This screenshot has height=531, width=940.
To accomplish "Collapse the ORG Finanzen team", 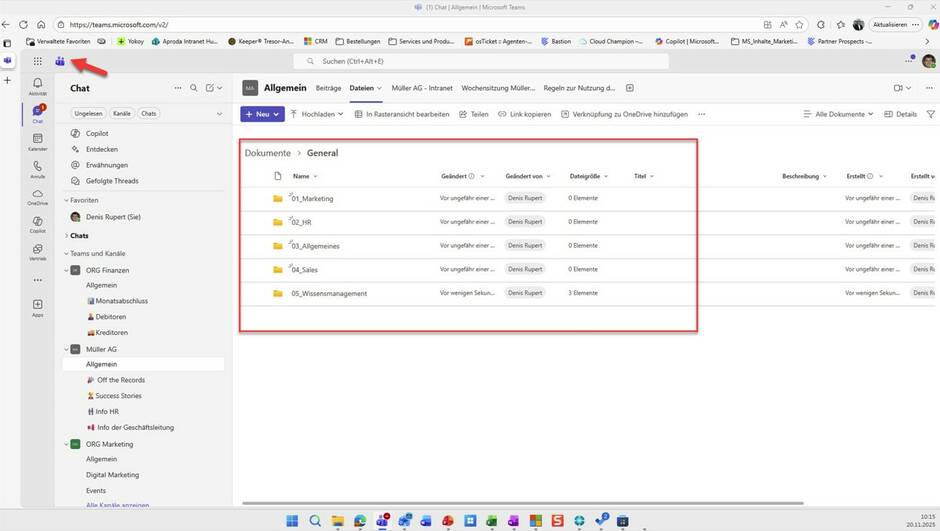I will tap(66, 270).
